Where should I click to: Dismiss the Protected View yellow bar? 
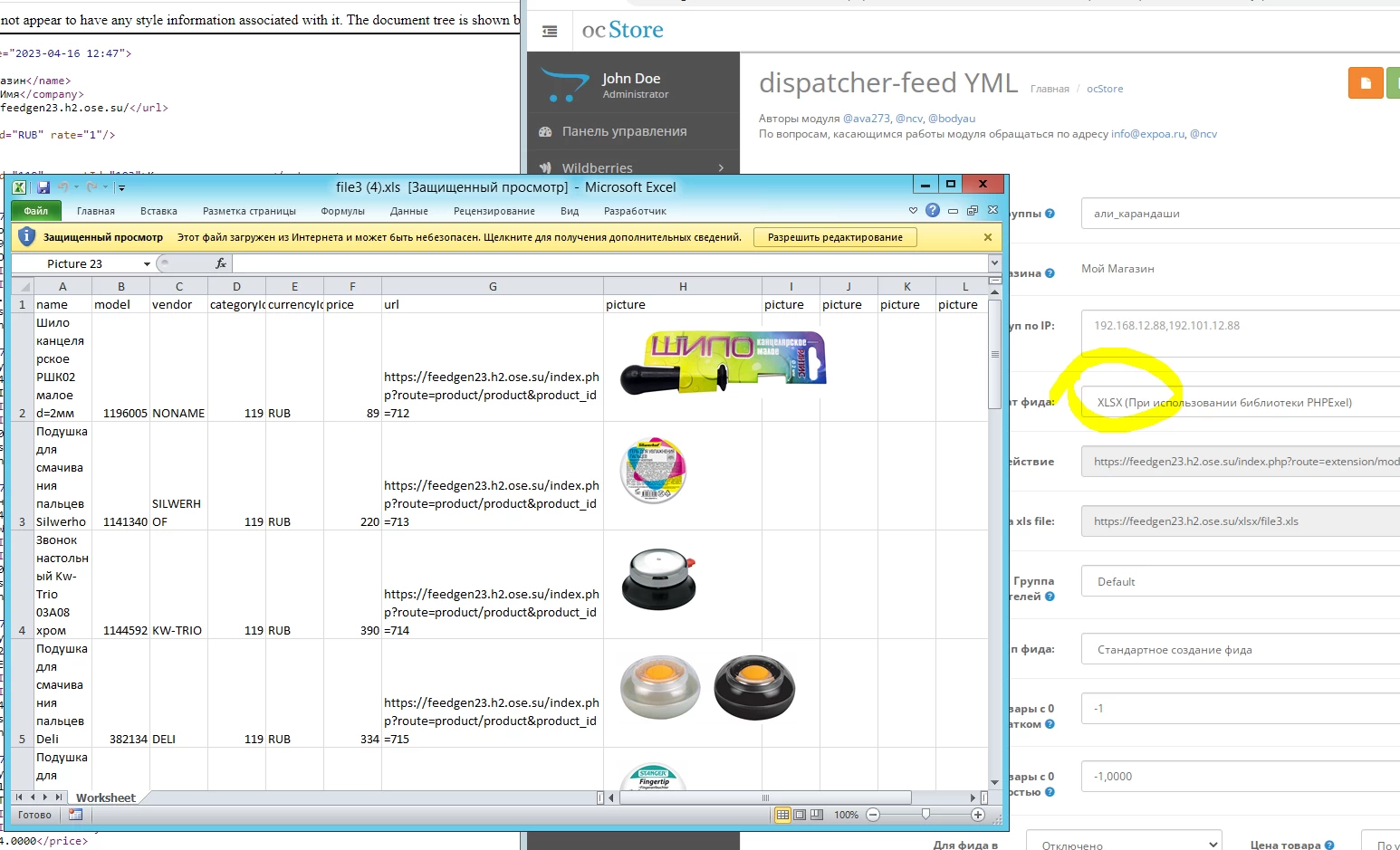[988, 237]
